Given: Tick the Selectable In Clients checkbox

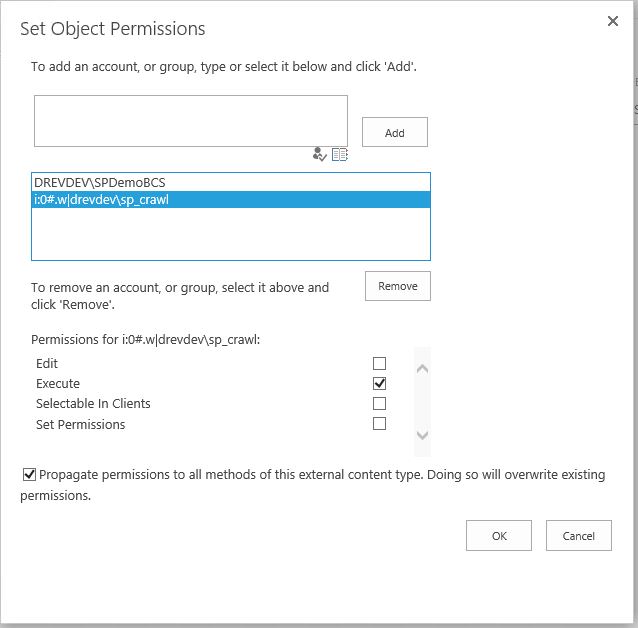Looking at the screenshot, I should (379, 403).
